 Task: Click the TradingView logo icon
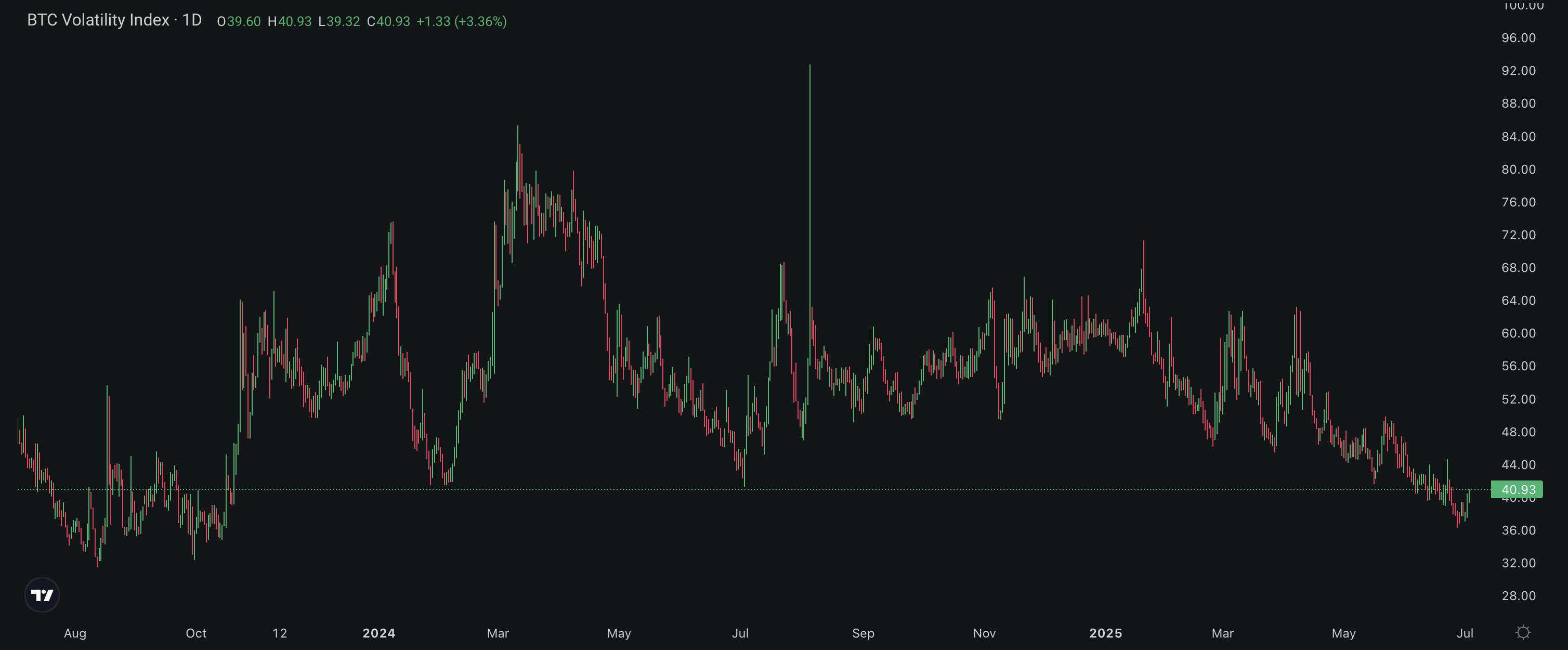(43, 595)
